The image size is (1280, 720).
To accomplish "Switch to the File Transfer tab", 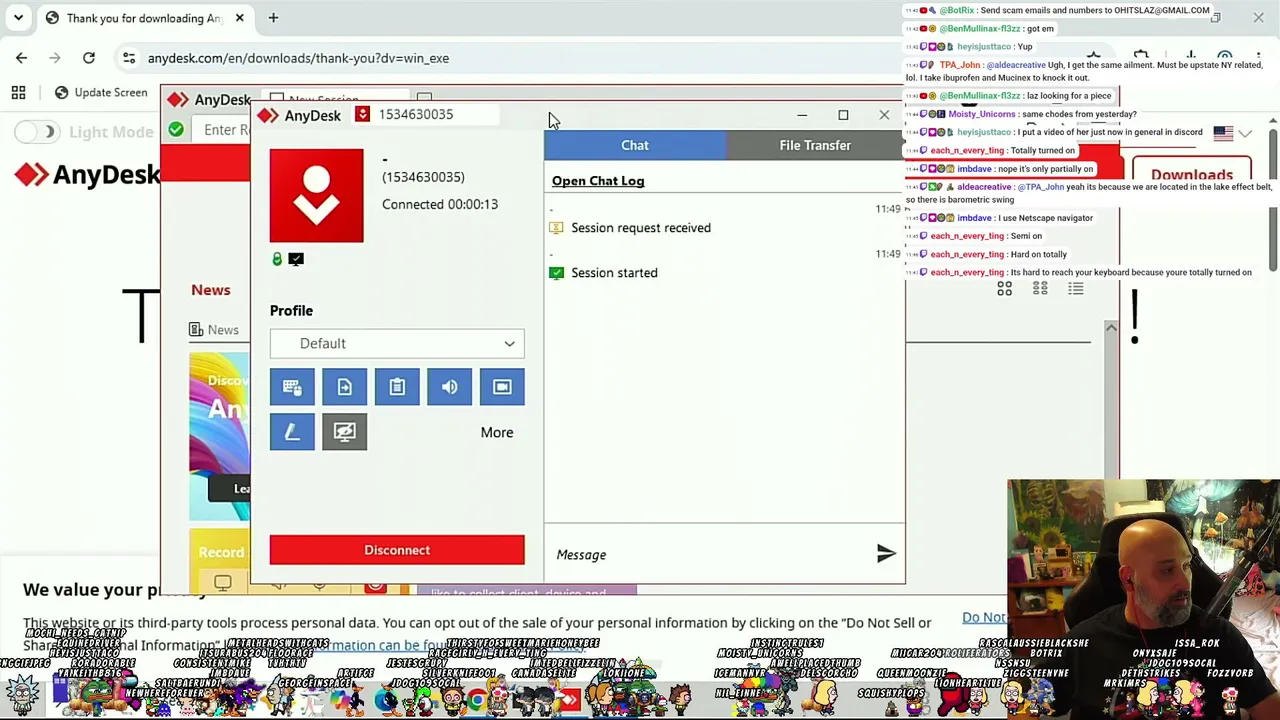I will point(815,145).
